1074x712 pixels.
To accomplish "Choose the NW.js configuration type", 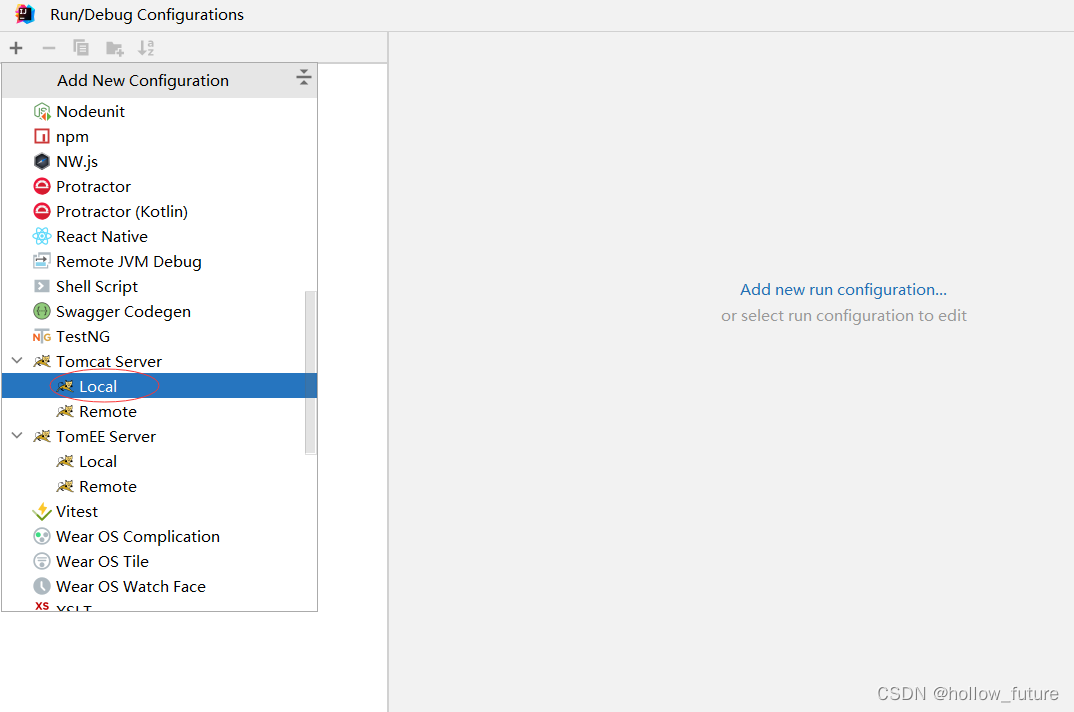I will pyautogui.click(x=160, y=162).
